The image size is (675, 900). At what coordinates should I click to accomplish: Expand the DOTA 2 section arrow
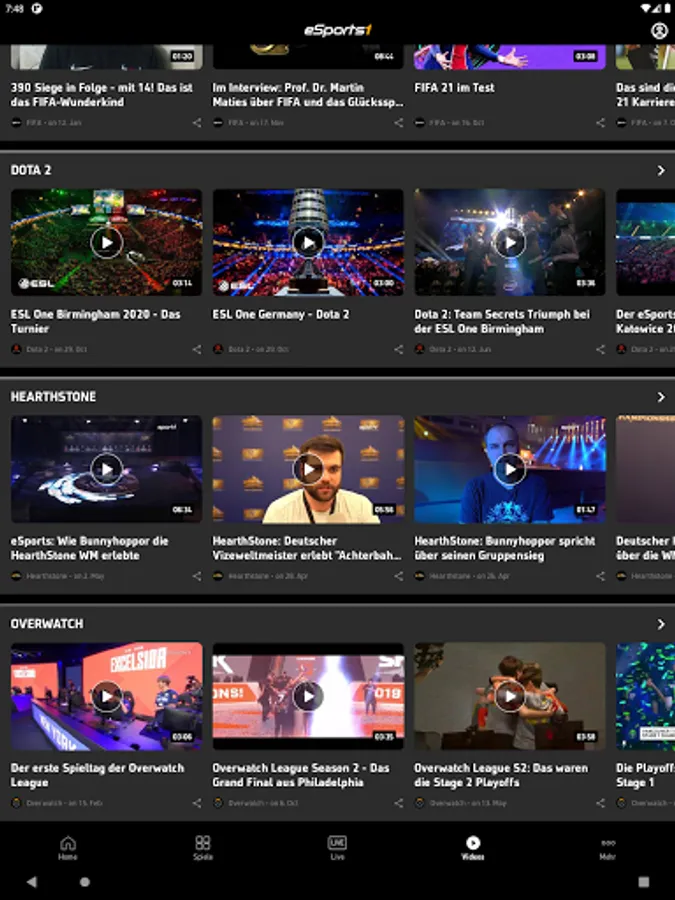661,170
